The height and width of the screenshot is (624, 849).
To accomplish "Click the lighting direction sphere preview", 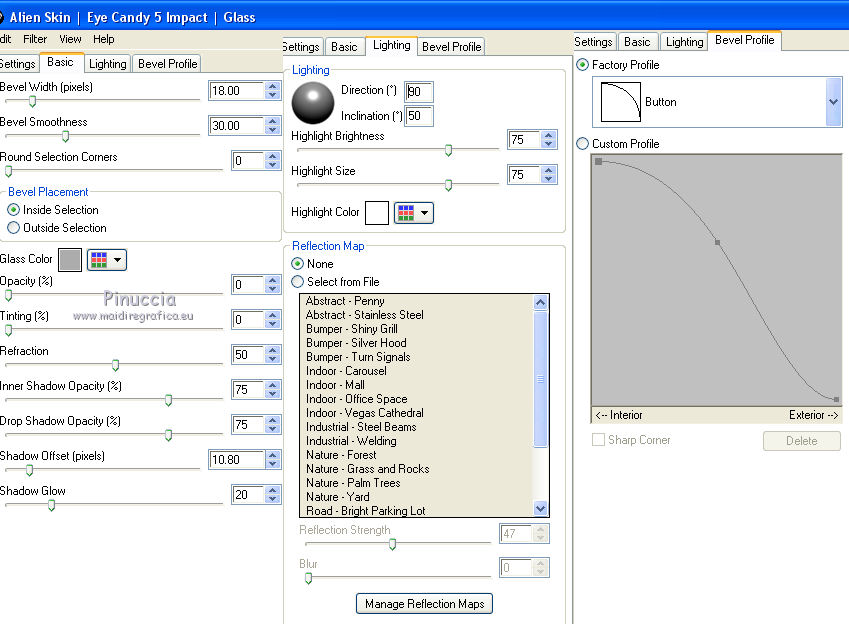I will 313,103.
